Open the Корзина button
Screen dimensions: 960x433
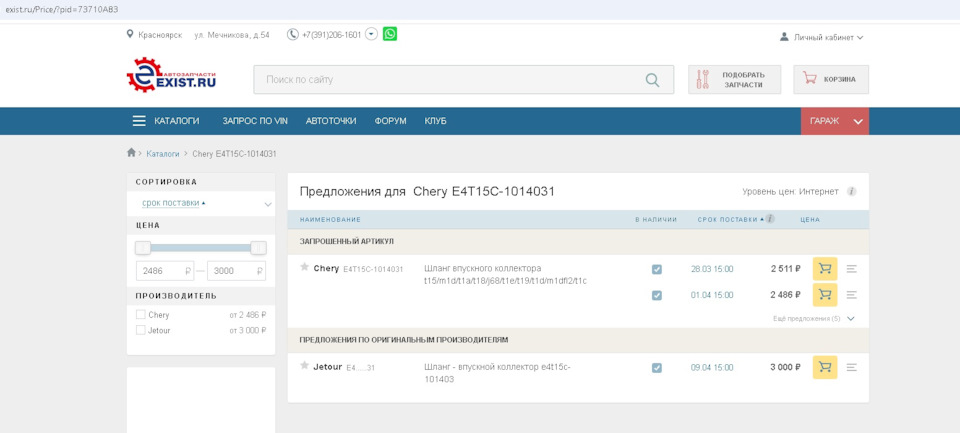click(x=831, y=80)
